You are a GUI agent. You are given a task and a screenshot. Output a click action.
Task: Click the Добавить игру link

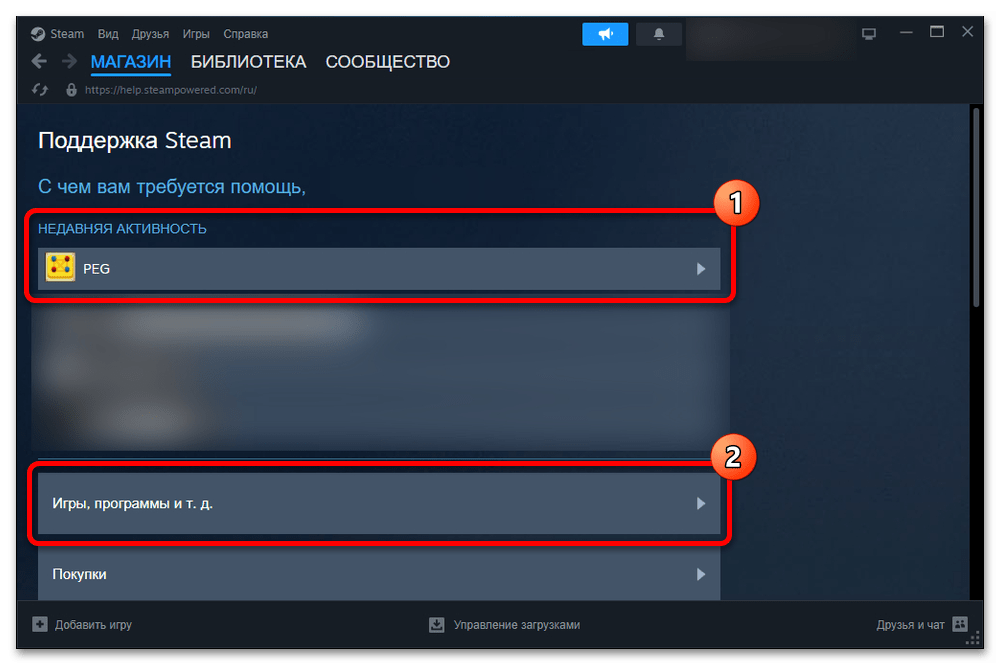tap(93, 624)
